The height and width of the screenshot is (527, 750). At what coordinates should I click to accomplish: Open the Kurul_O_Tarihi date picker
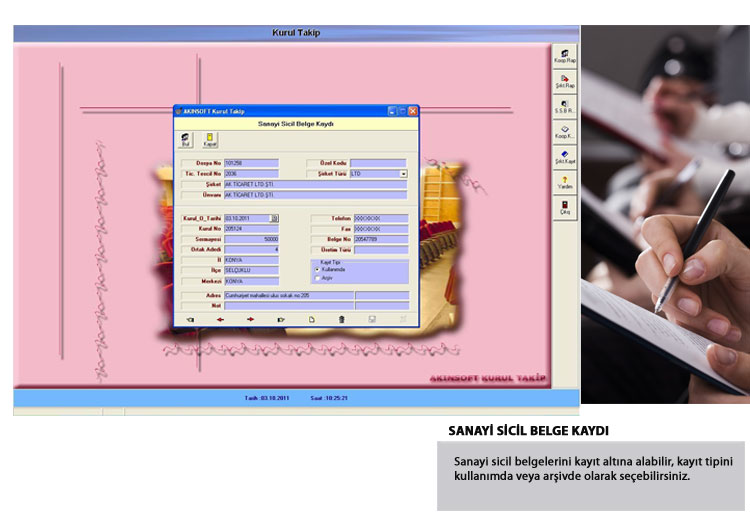(x=275, y=217)
